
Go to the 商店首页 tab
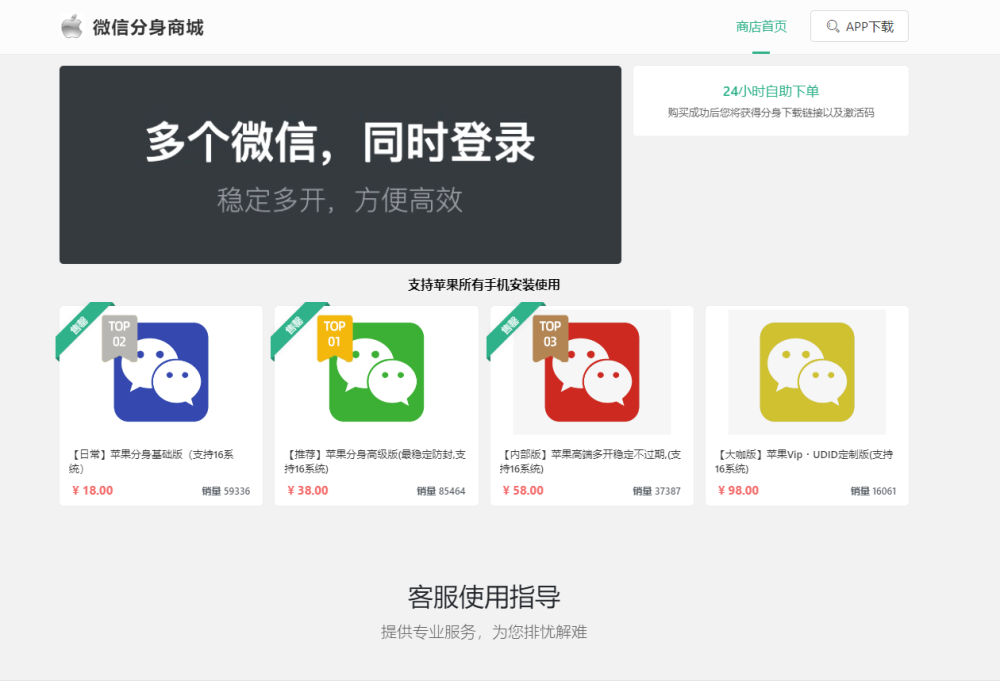[x=761, y=27]
